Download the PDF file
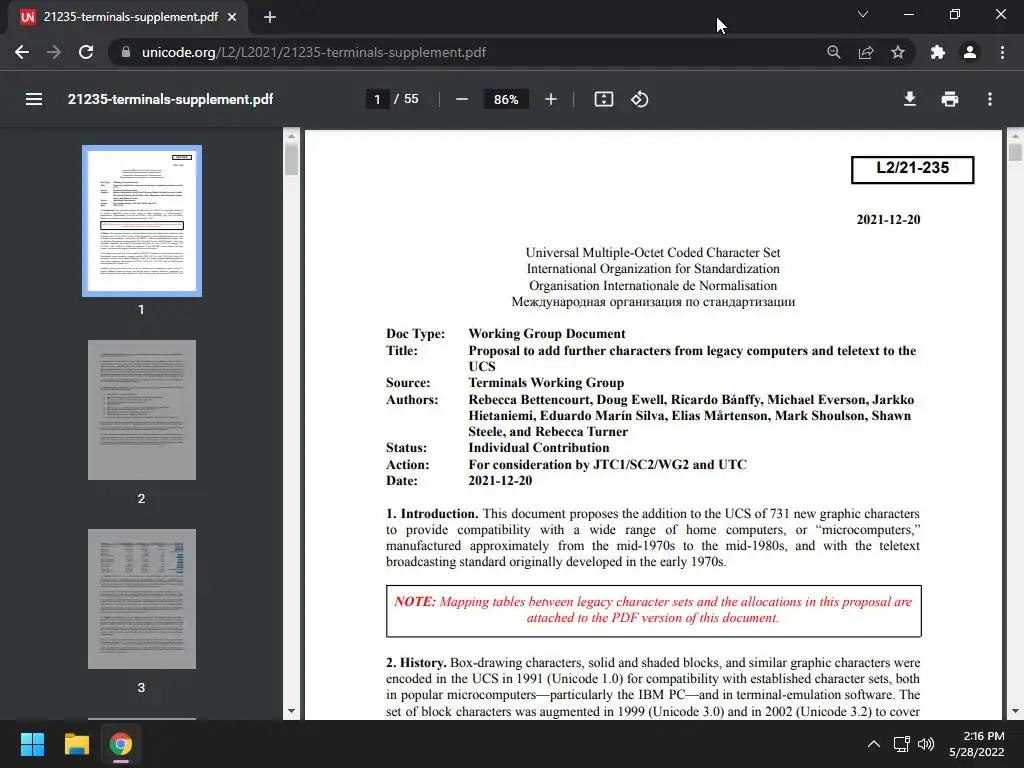1024x768 pixels. [909, 99]
